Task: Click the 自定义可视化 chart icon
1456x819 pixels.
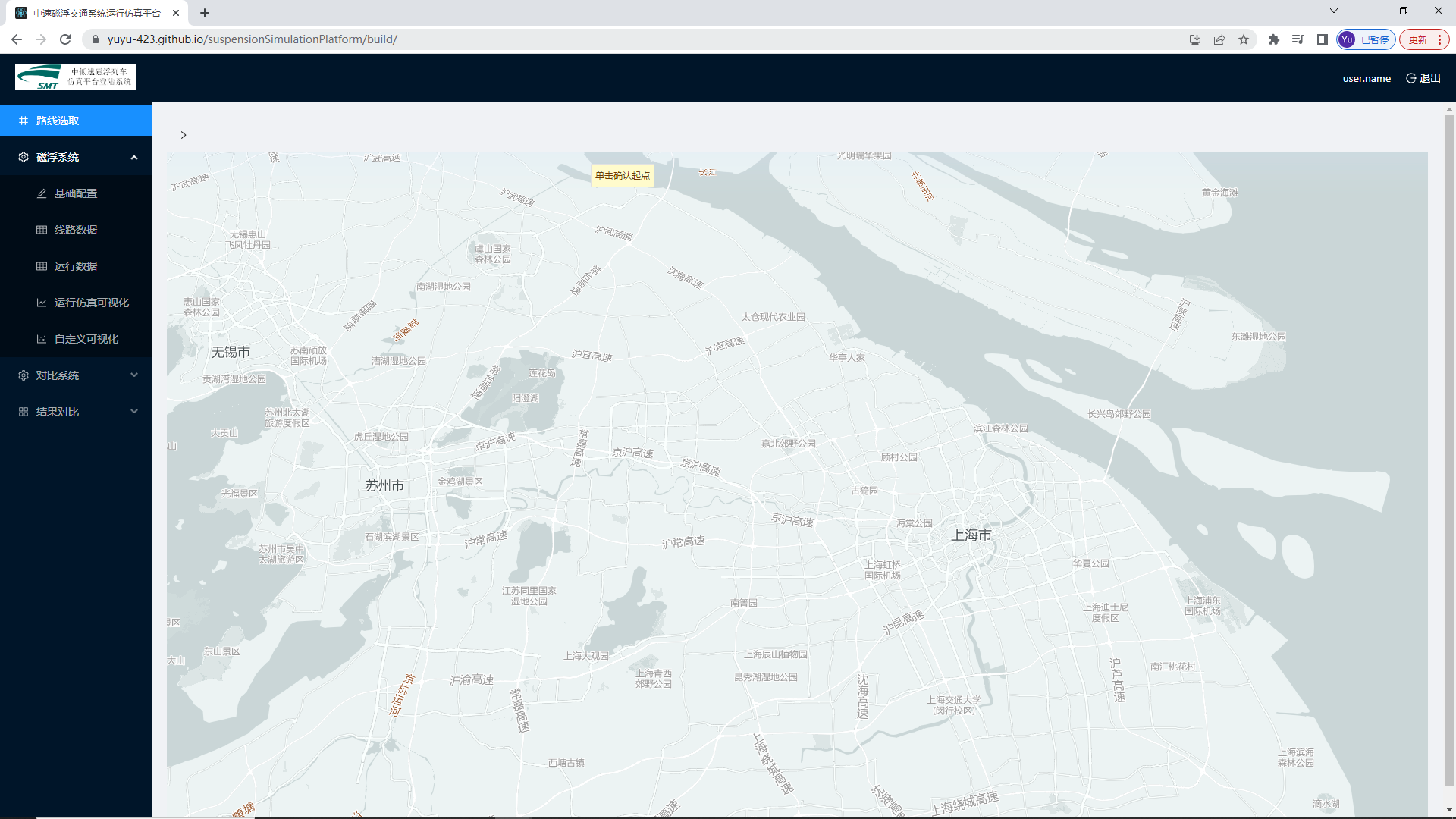Action: pos(42,339)
